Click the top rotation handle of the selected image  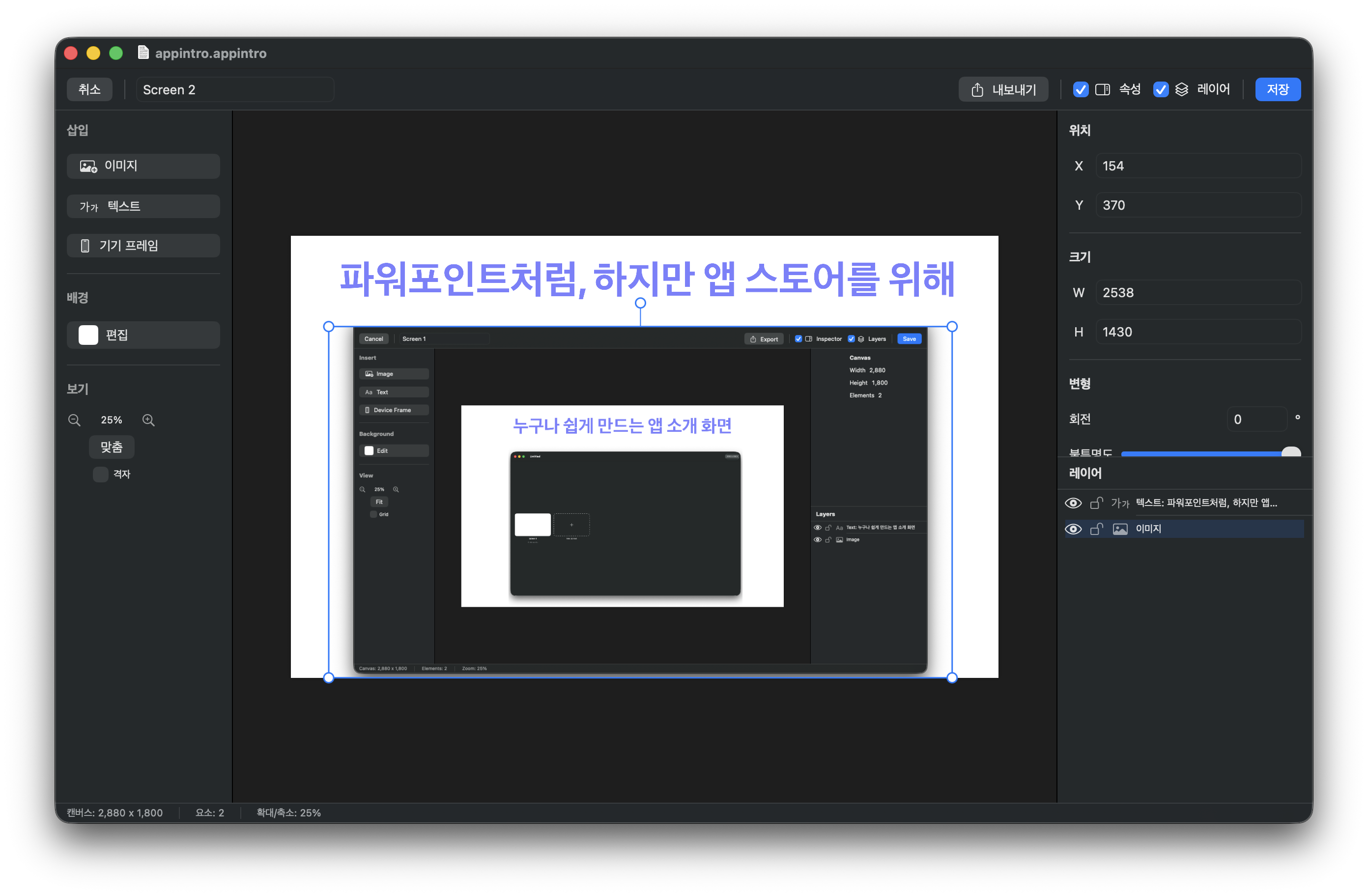click(640, 303)
